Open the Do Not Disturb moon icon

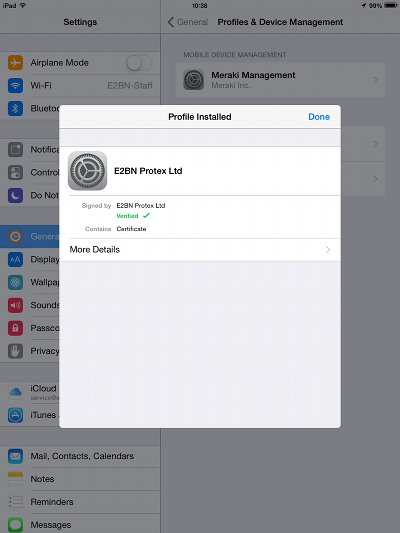pyautogui.click(x=15, y=195)
